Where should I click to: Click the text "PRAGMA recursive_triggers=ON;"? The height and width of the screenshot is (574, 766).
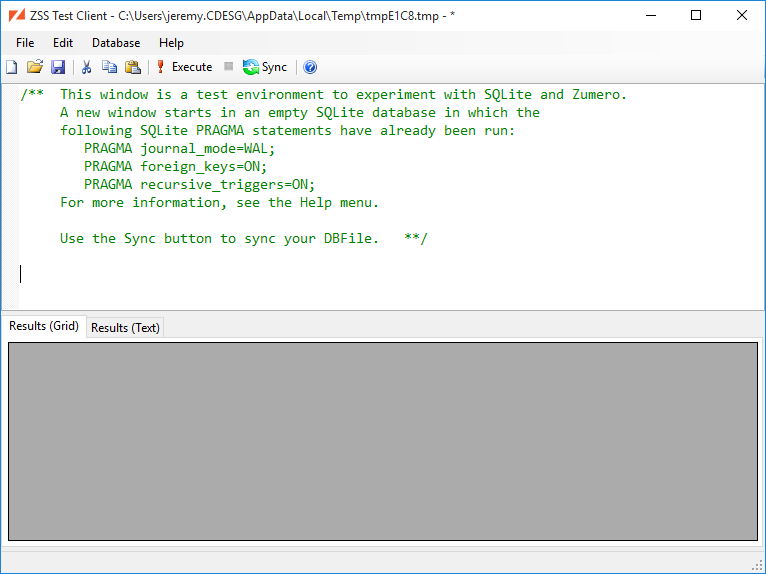pos(199,185)
